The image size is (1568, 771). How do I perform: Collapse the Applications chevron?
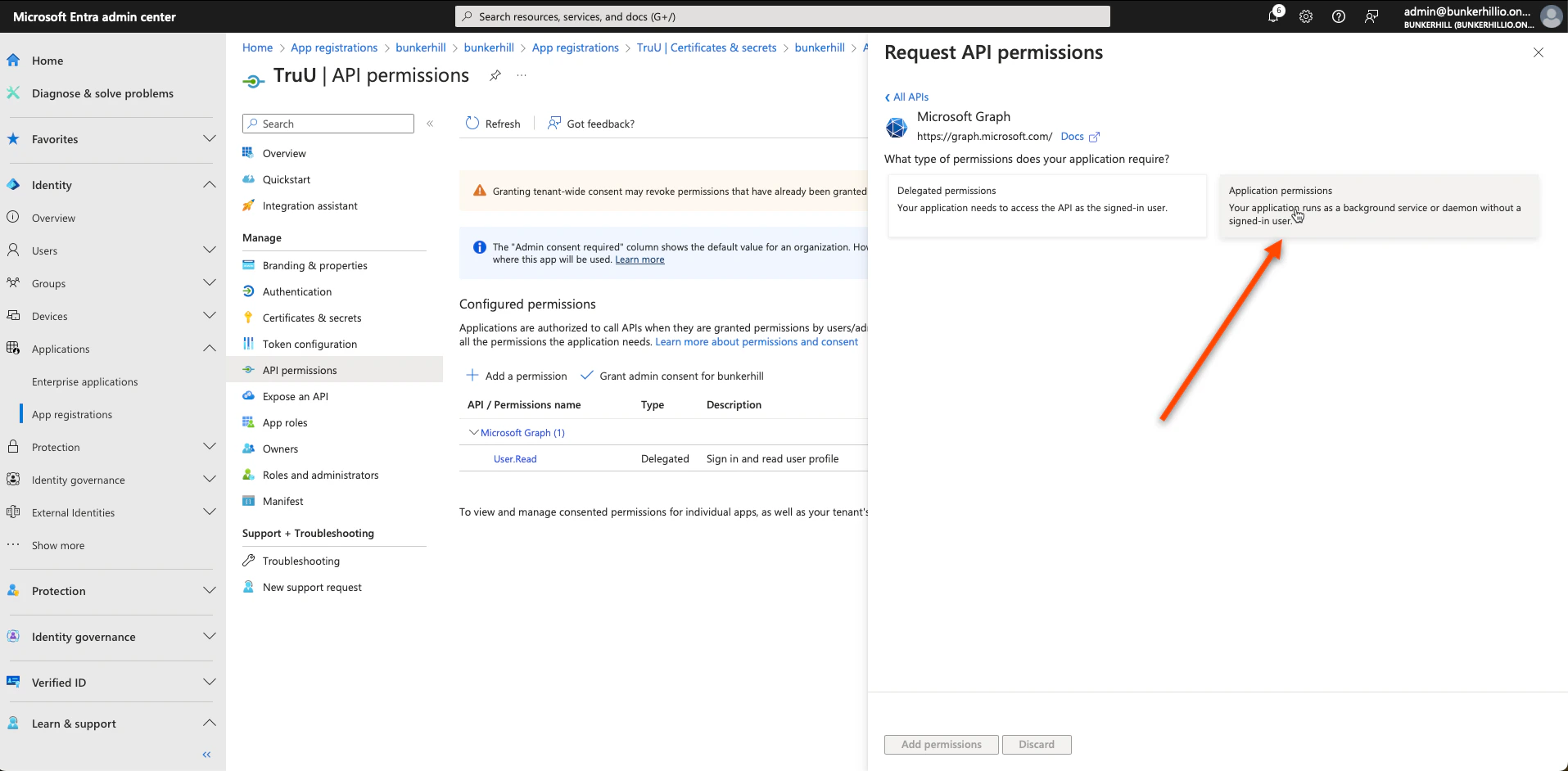pos(210,348)
